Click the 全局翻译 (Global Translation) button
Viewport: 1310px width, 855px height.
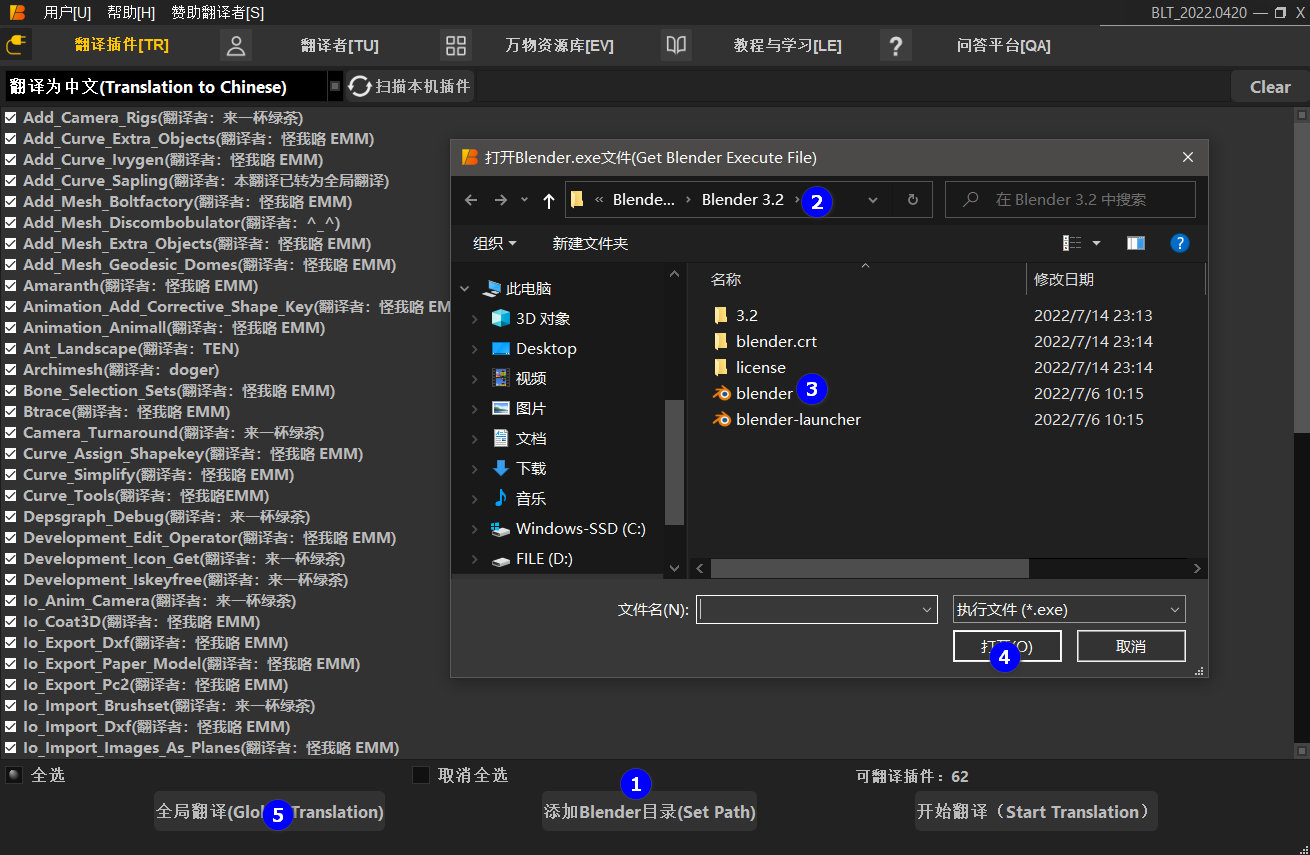tap(270, 811)
